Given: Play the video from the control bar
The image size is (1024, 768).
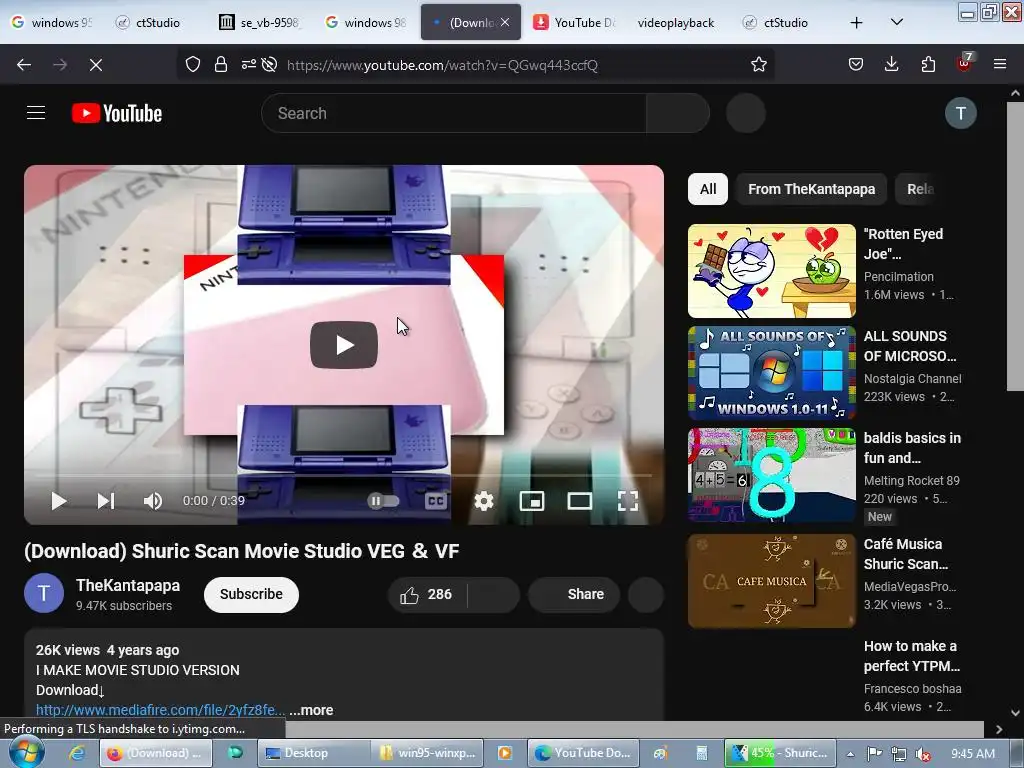Looking at the screenshot, I should (x=59, y=501).
